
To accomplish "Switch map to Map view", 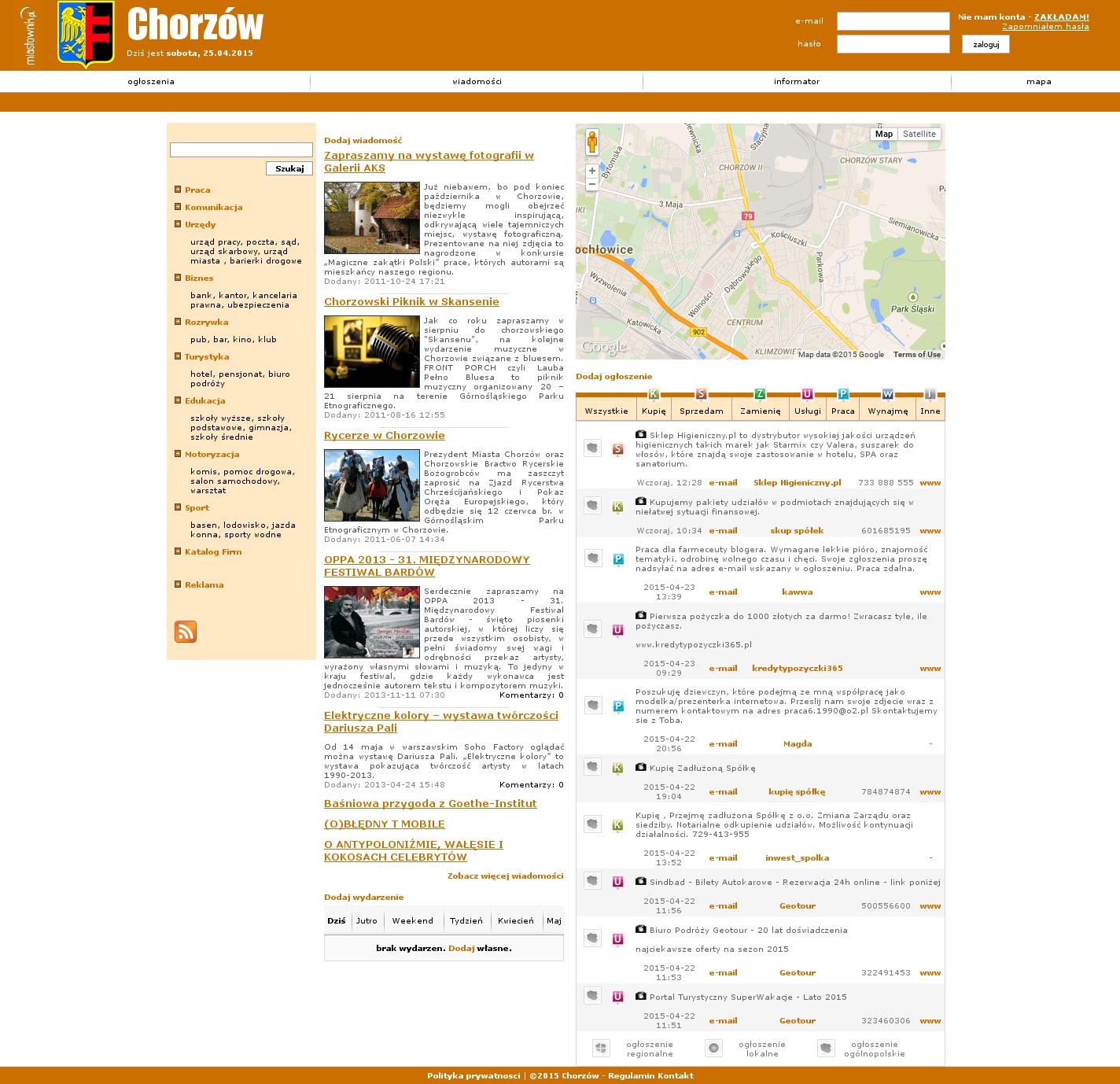I will pyautogui.click(x=884, y=135).
